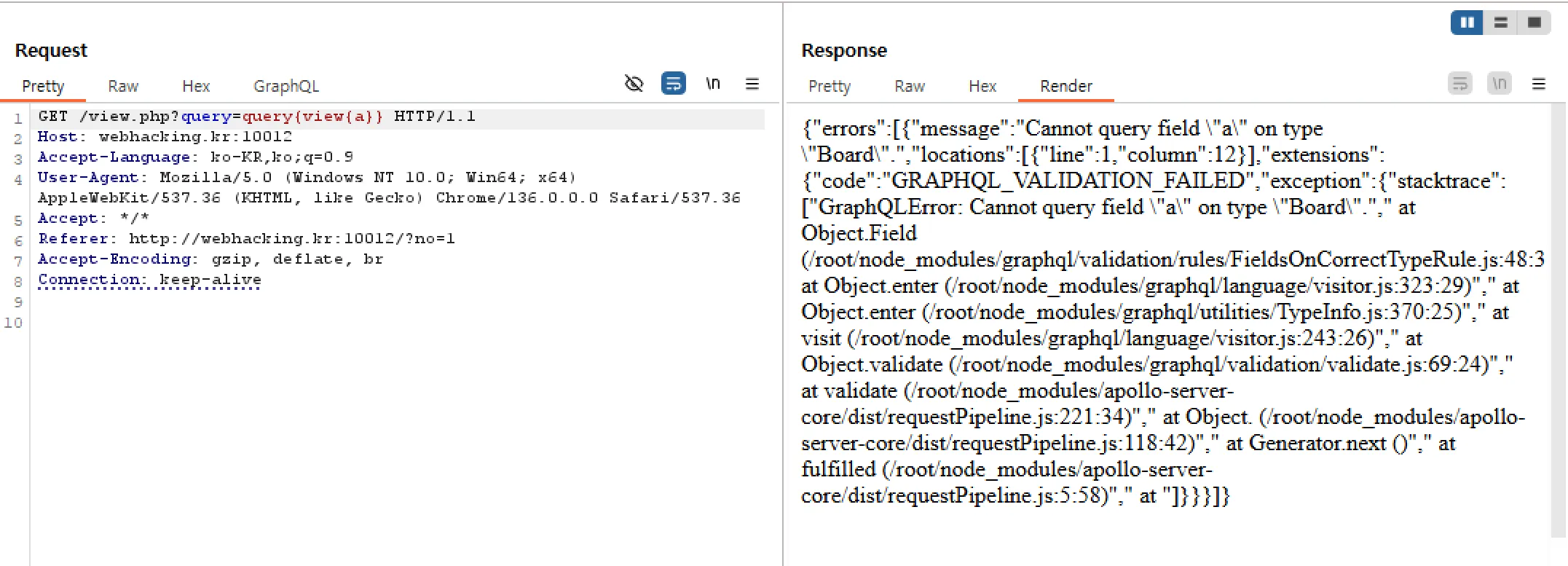Click line number 1 in request gutter
1568x566 pixels.
click(x=17, y=118)
